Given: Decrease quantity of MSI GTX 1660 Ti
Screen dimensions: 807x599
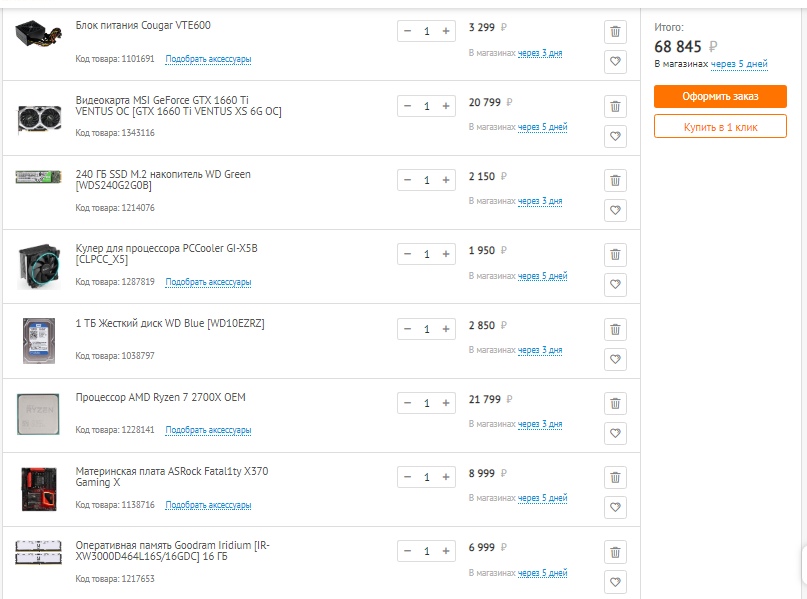Looking at the screenshot, I should click(408, 106).
